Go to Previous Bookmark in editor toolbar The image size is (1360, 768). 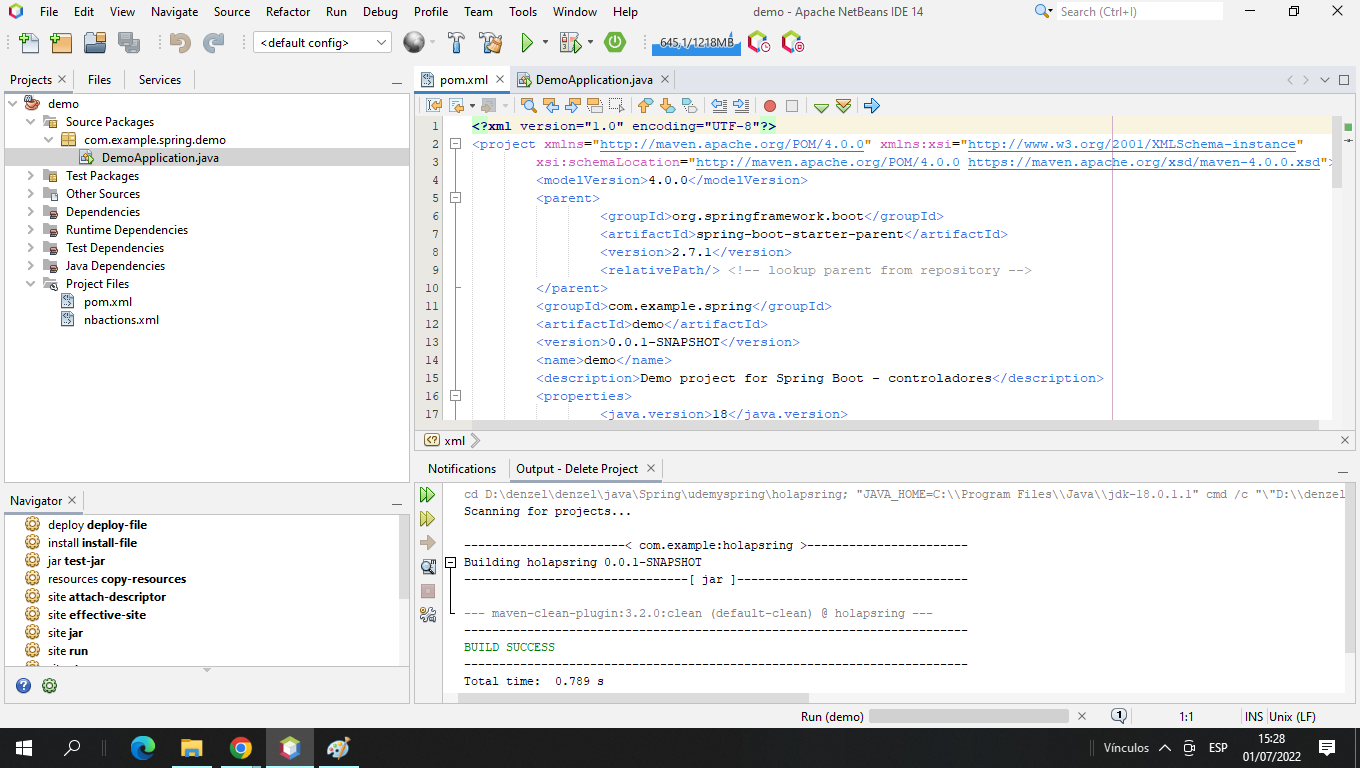645,105
